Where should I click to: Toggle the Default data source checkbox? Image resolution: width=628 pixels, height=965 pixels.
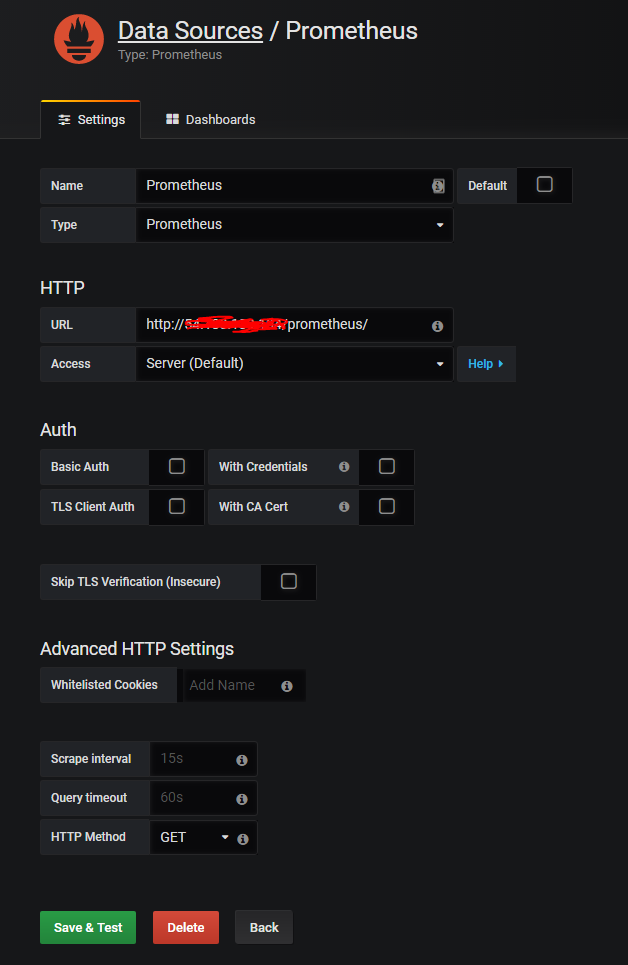coord(545,185)
